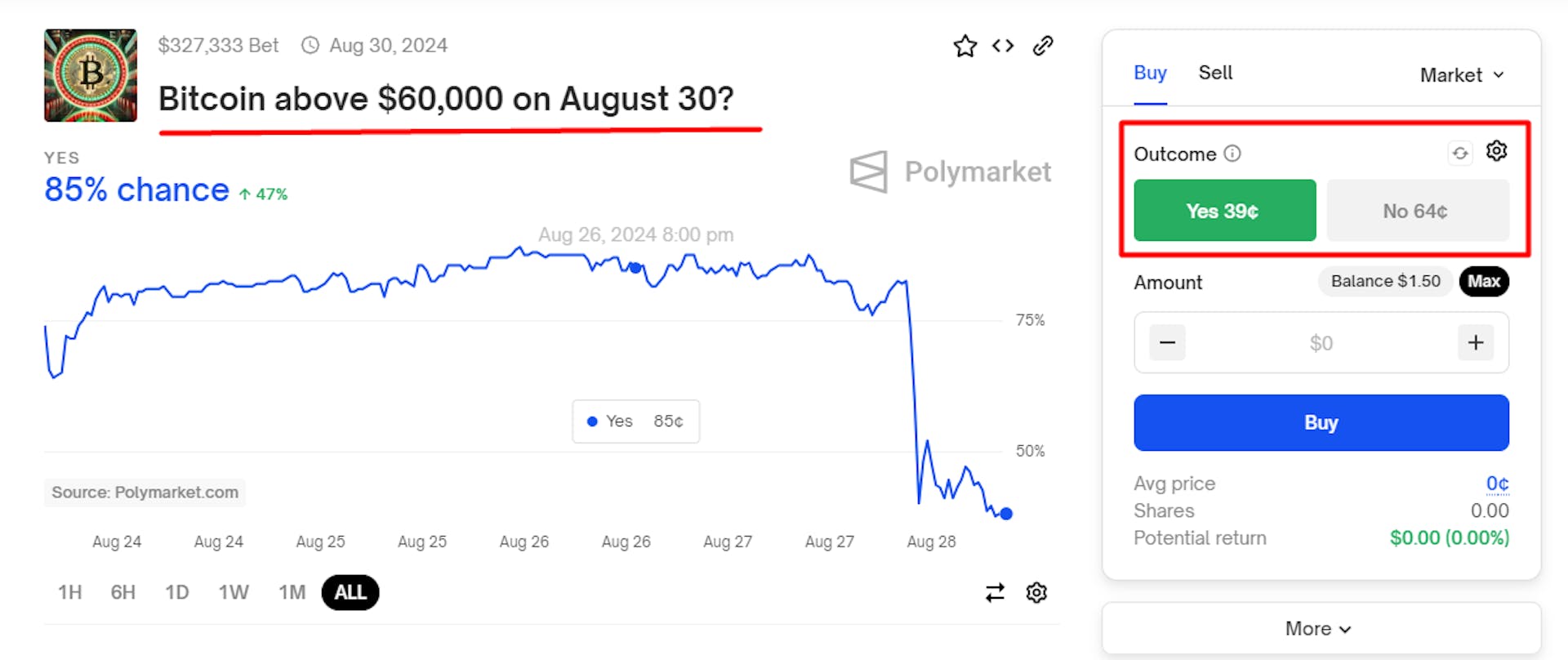Switch chart timeframe to 1W
Viewport: 1568px width, 660px height.
[x=234, y=592]
